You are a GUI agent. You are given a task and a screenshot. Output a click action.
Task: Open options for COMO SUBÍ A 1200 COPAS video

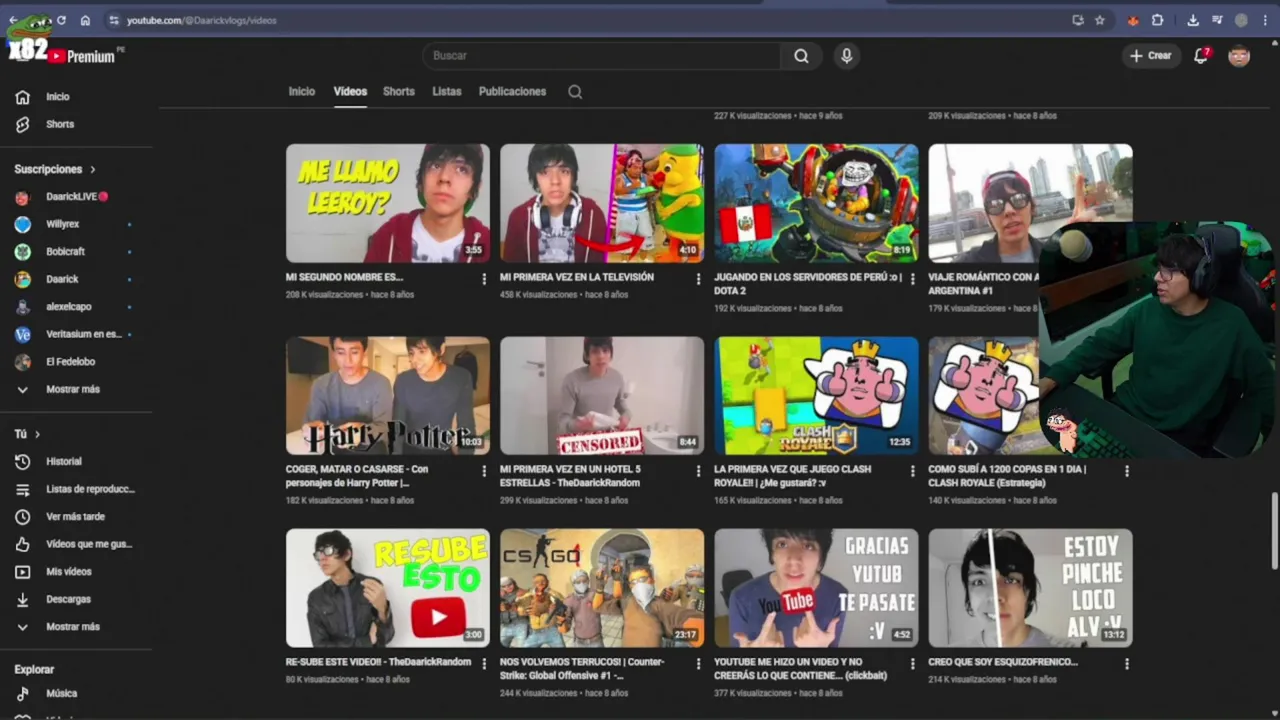[1126, 471]
